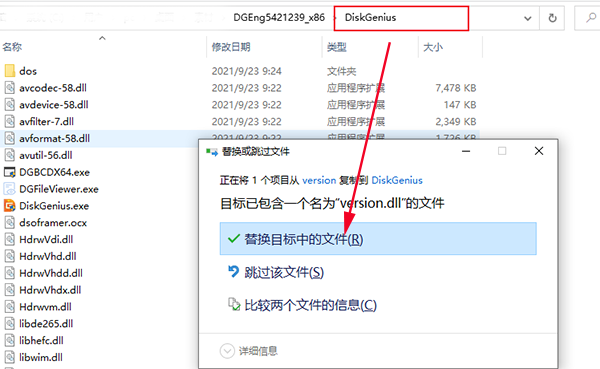This screenshot has width=600, height=369.
Task: Select file name libde265.dll
Action: 46,323
